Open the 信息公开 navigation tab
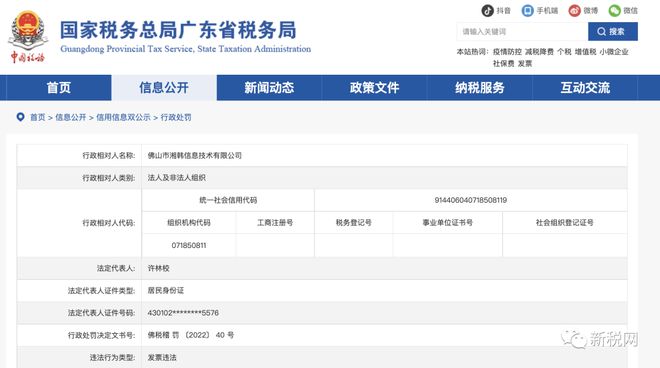The width and height of the screenshot is (660, 368). click(164, 88)
